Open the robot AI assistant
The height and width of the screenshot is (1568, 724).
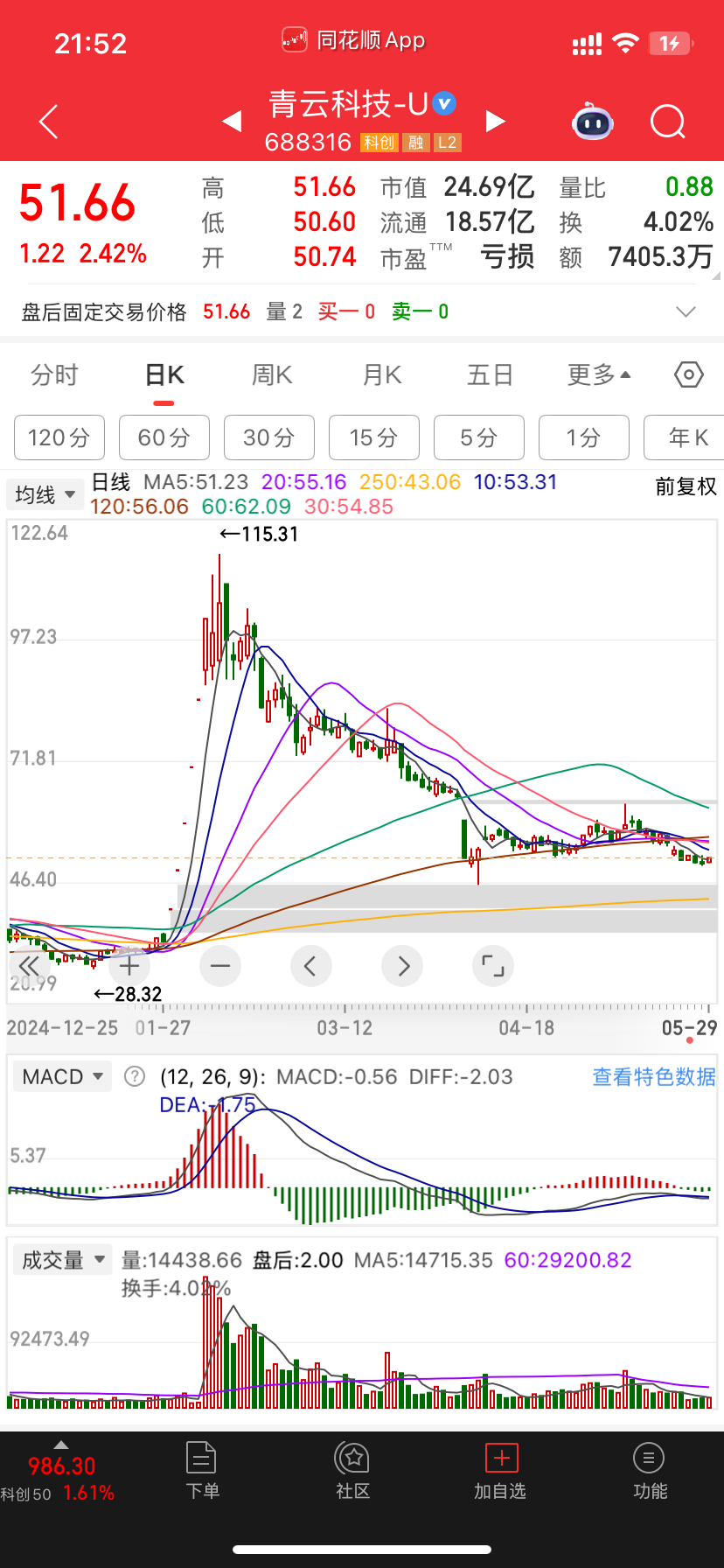[x=593, y=122]
